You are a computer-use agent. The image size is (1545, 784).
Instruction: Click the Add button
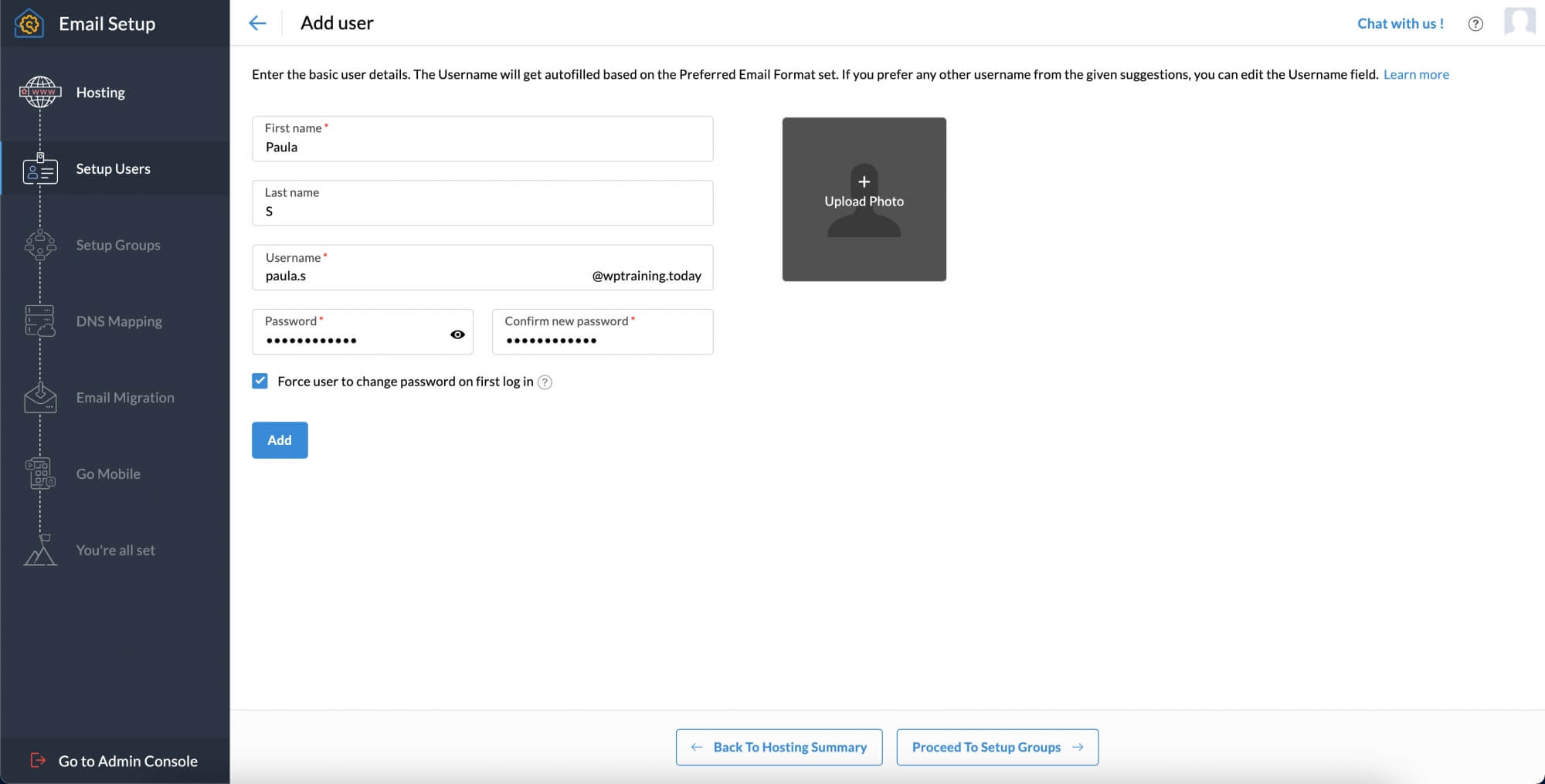click(x=280, y=440)
